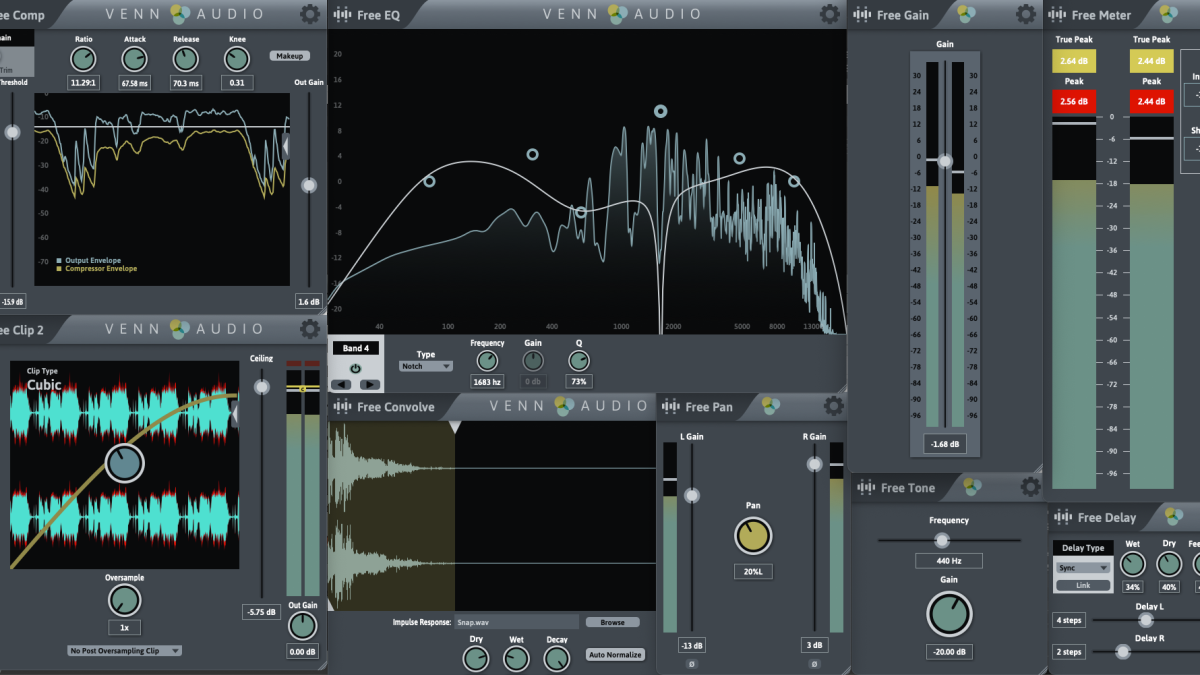The image size is (1200, 675).
Task: Click the Delay L 4 steps field
Action: [x=1069, y=620]
